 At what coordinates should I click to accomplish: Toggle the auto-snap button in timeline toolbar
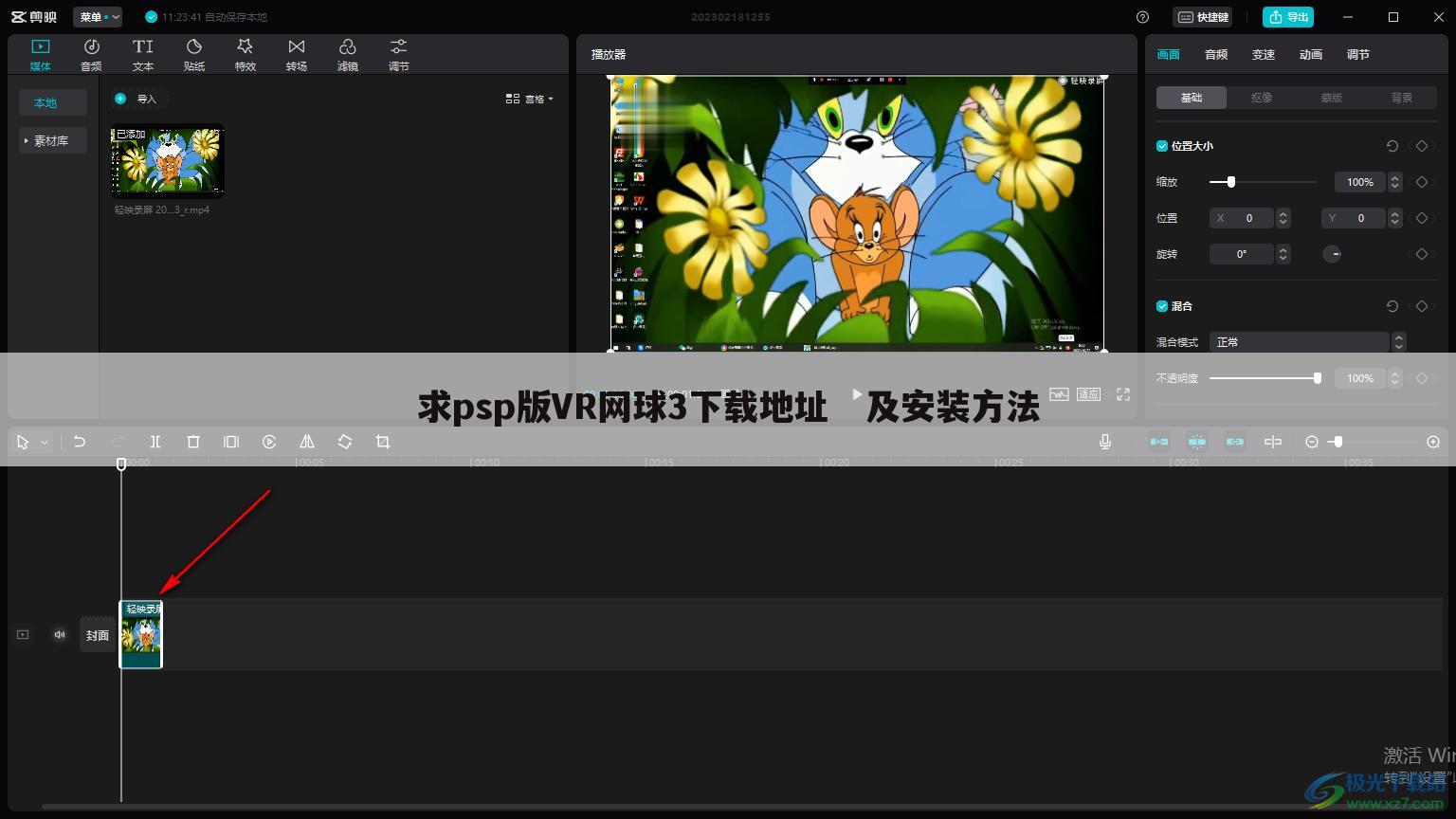1197,442
